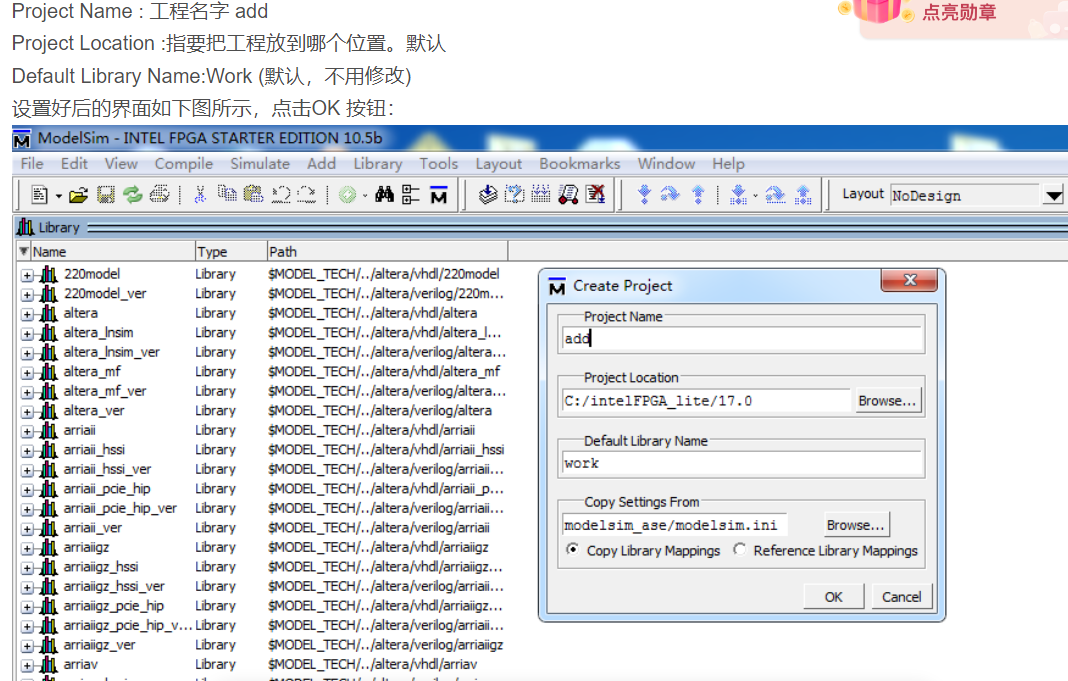Open dropdown arrow beside green circle icon
Image resolution: width=1068 pixels, height=681 pixels.
tap(365, 196)
